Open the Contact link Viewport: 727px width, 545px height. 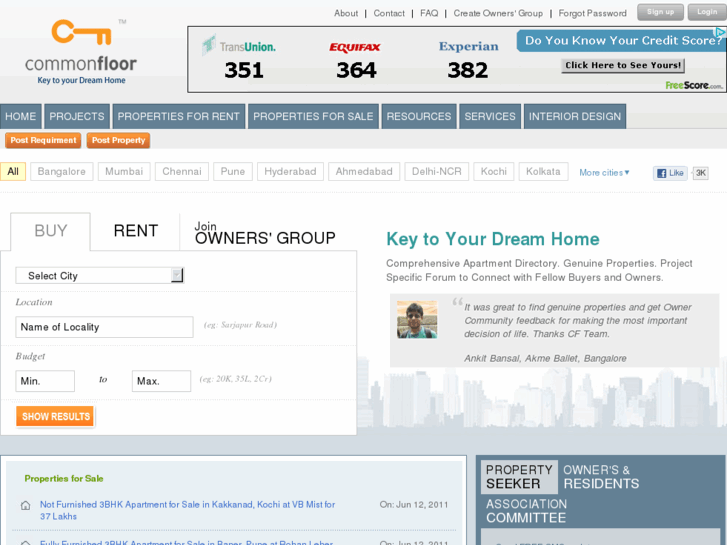tap(389, 13)
